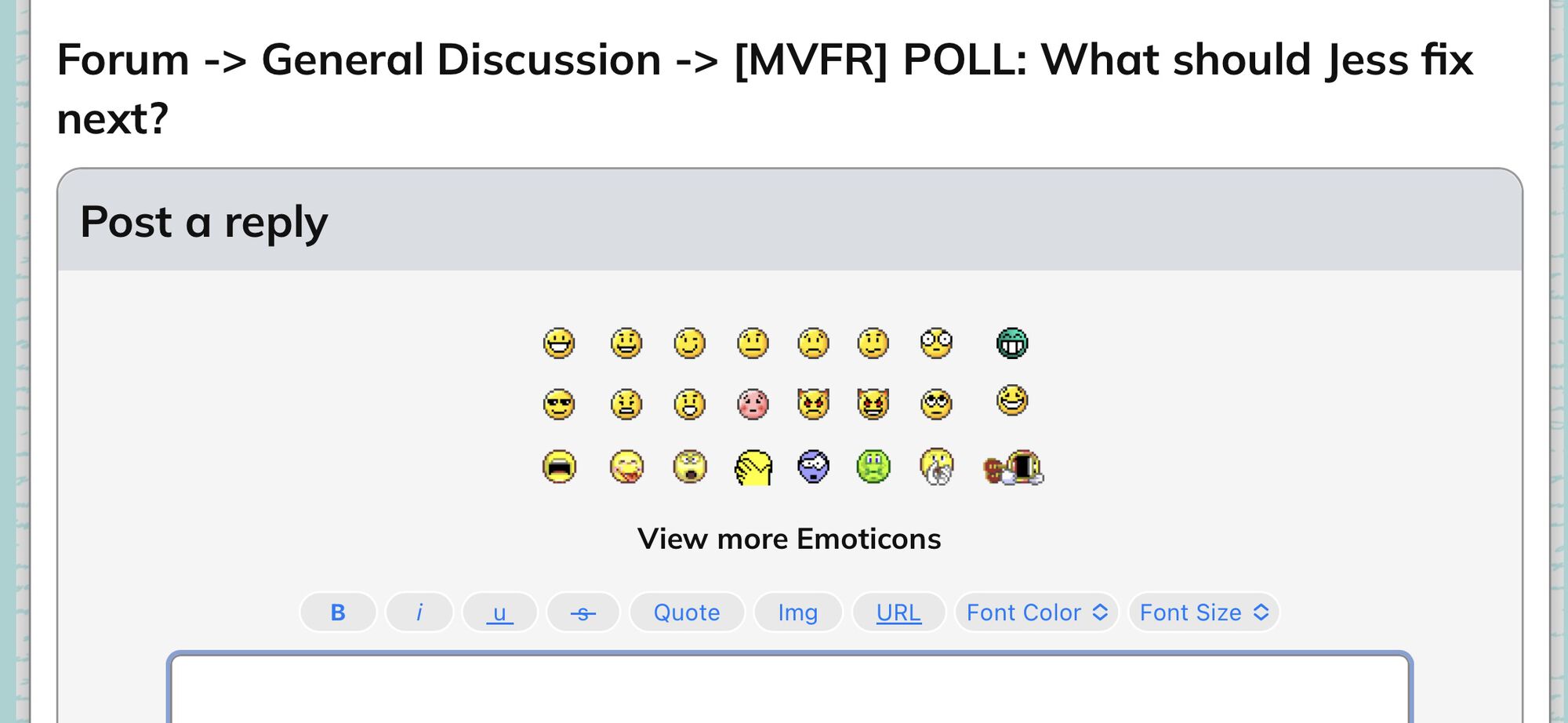Insert the green sick emoticon
The image size is (1568, 723).
point(873,467)
